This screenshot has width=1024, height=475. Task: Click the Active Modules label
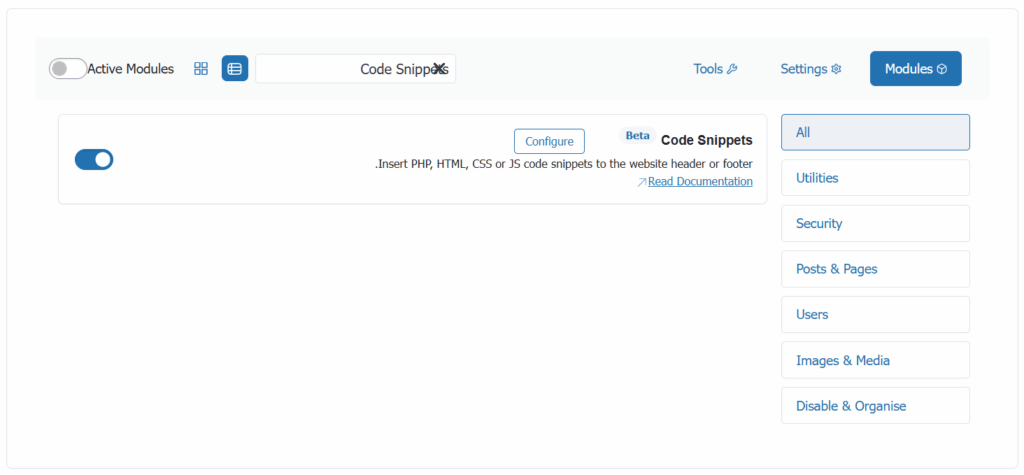[131, 69]
